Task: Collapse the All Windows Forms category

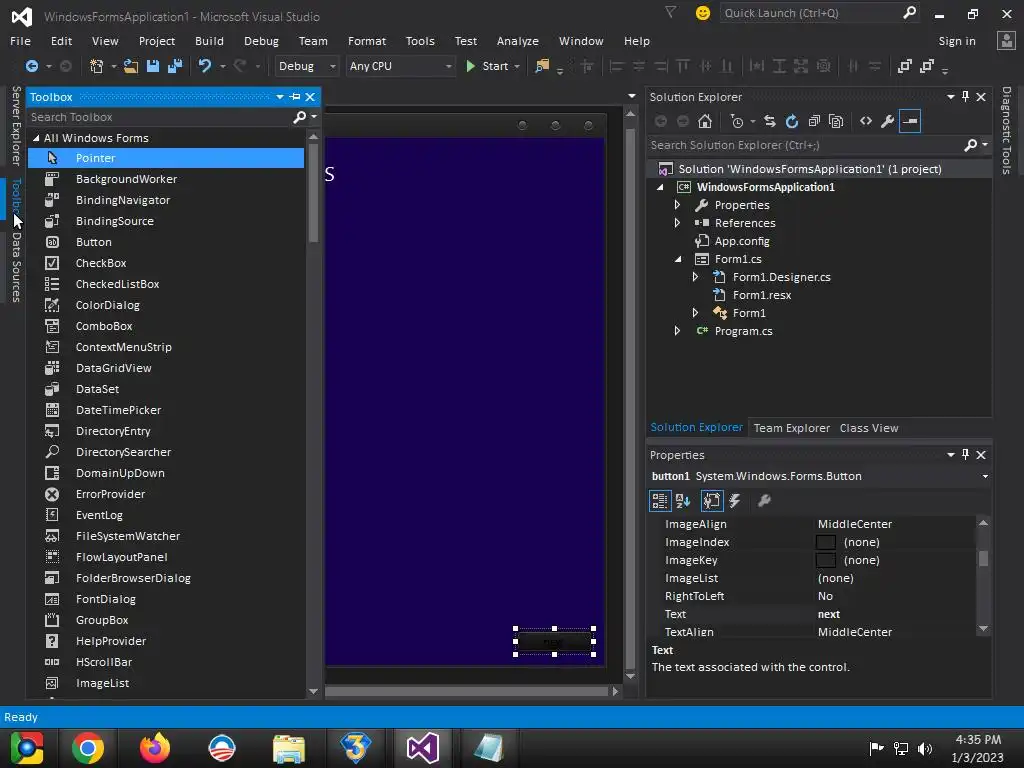Action: (x=36, y=138)
